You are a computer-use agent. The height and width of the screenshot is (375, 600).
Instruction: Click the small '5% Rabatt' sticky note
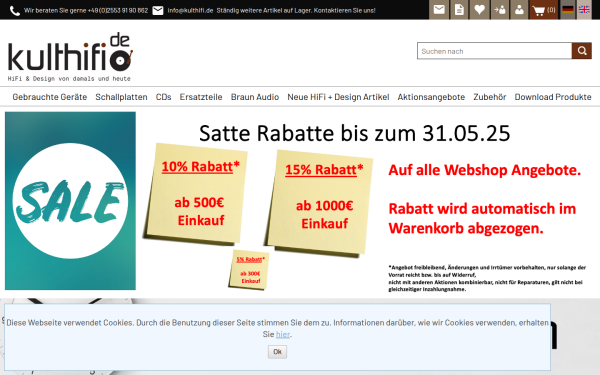(249, 270)
